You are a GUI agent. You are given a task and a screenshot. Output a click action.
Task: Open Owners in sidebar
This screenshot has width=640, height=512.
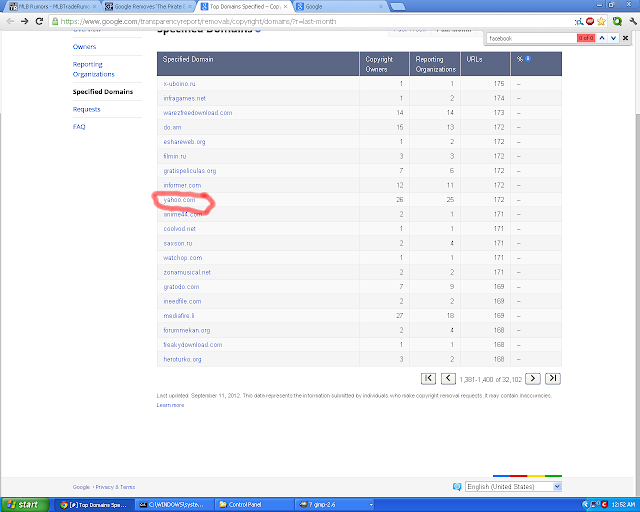click(84, 47)
